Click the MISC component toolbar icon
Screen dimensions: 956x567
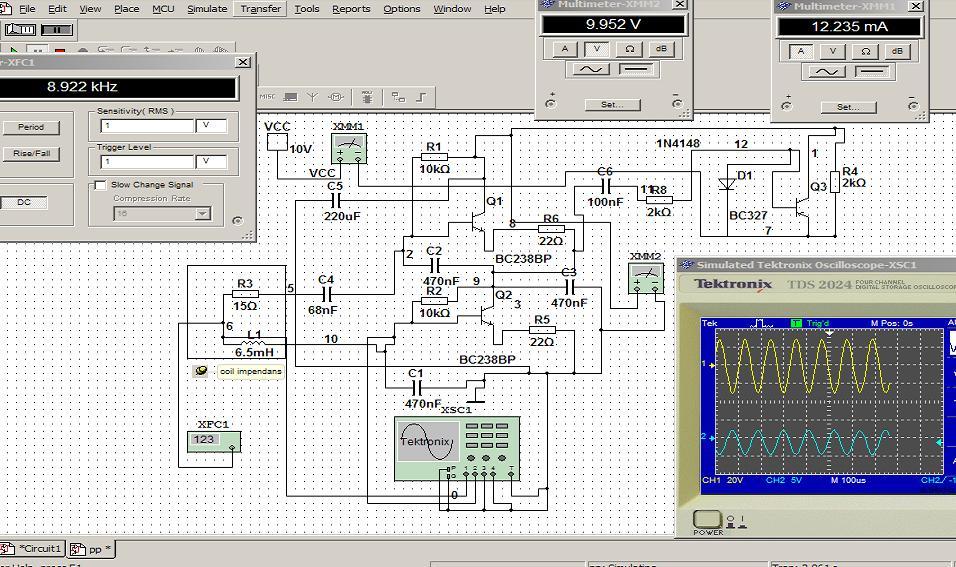[268, 97]
